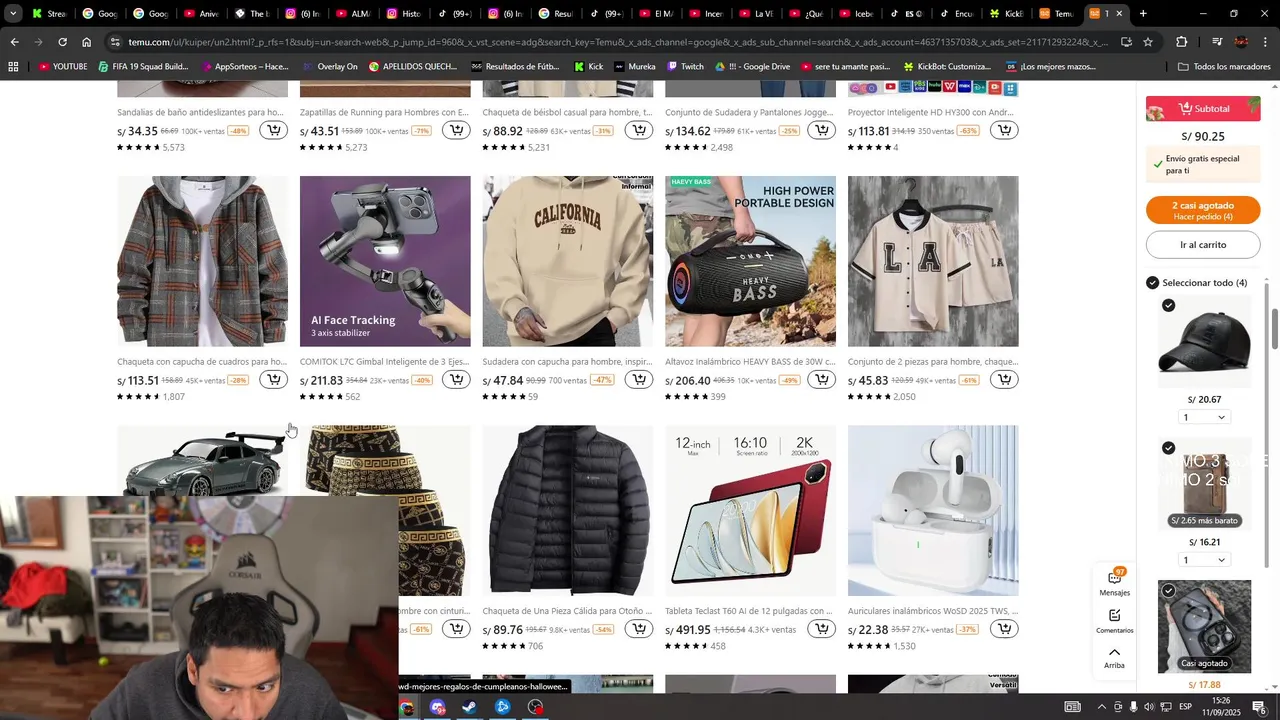Click Hacer pedido (4) button
This screenshot has width=1280, height=720.
click(x=1203, y=210)
